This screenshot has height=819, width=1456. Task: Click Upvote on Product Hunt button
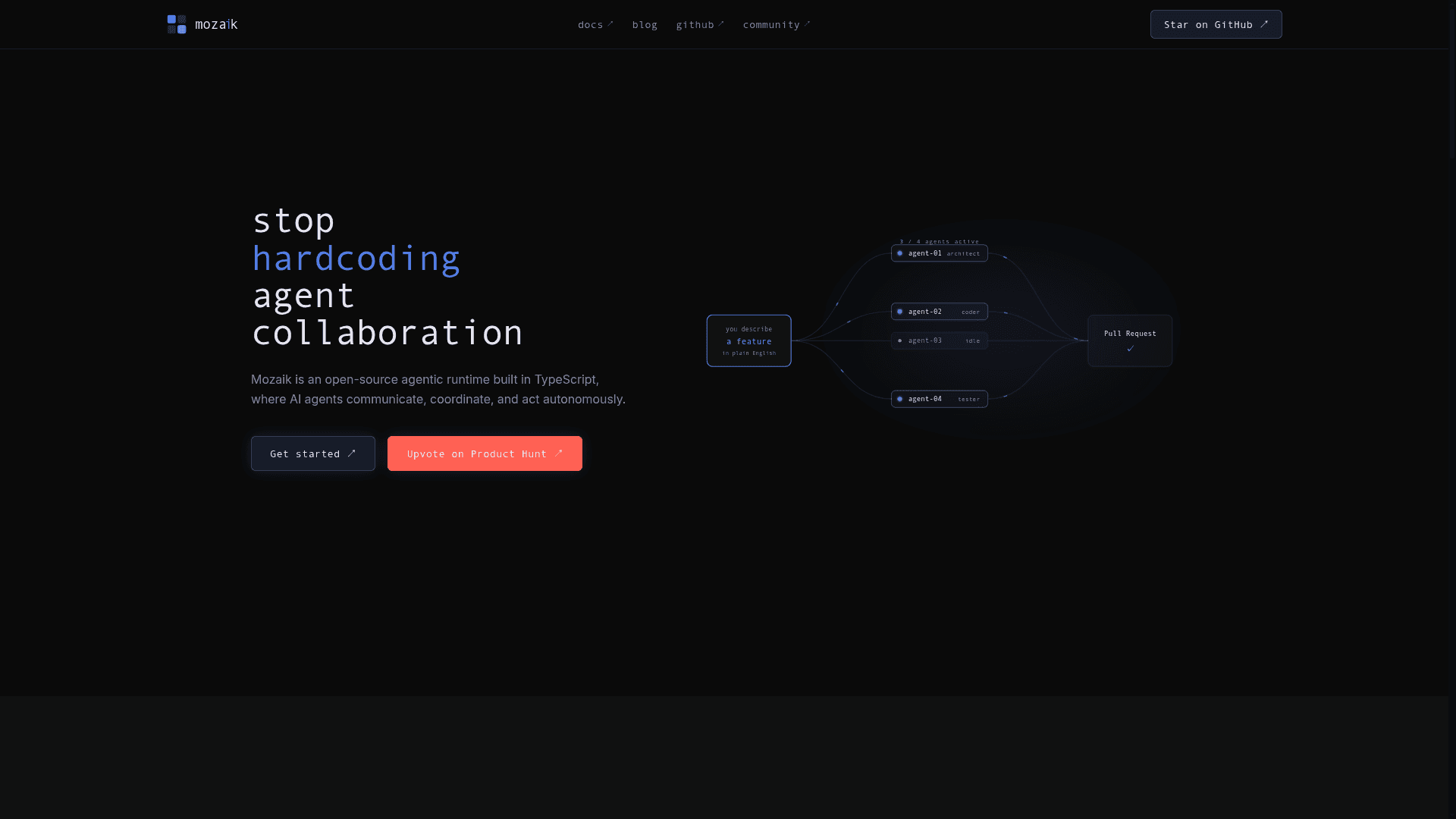click(x=485, y=453)
